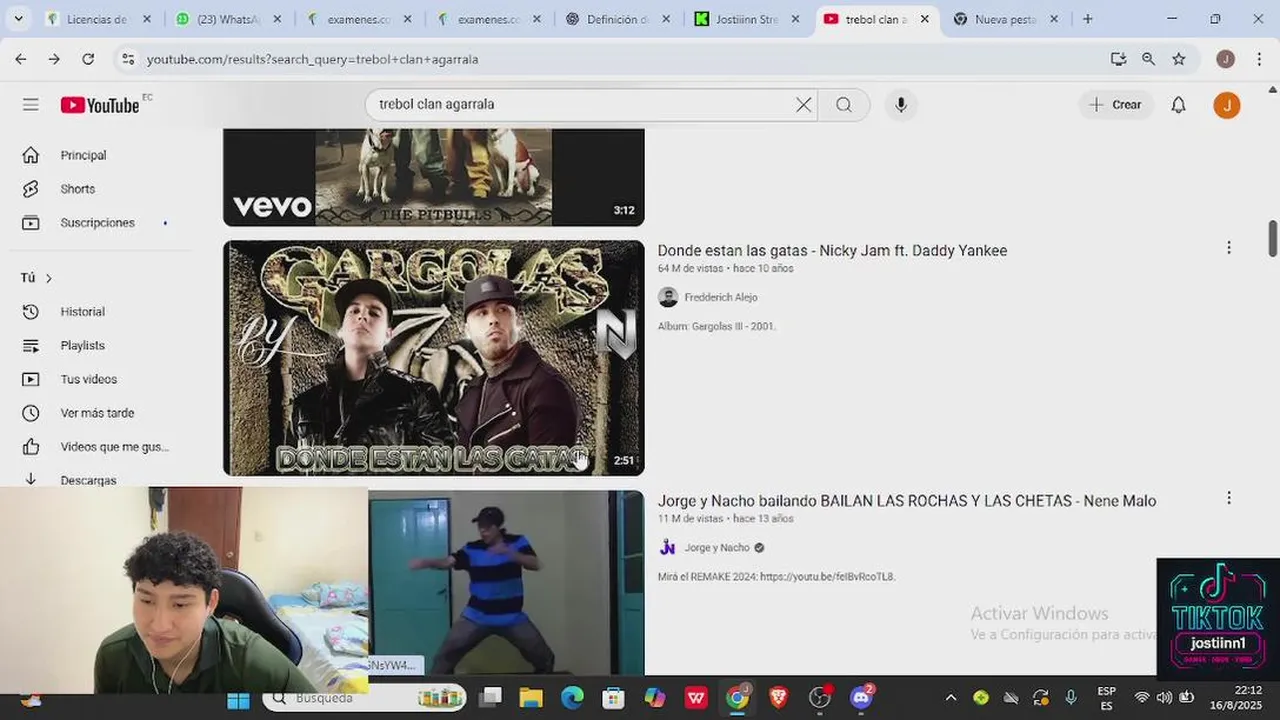Open Brave browser from the taskbar
1280x720 pixels.
tap(778, 698)
